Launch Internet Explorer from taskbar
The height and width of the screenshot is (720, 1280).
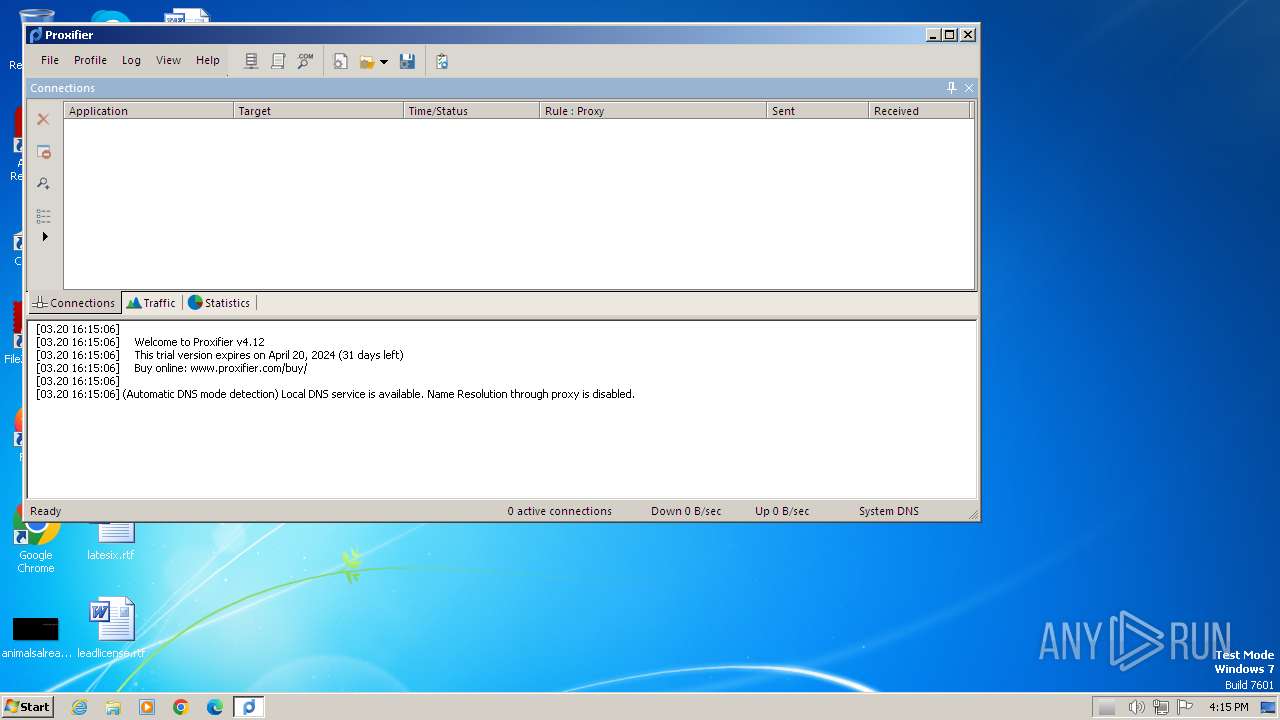pos(79,707)
